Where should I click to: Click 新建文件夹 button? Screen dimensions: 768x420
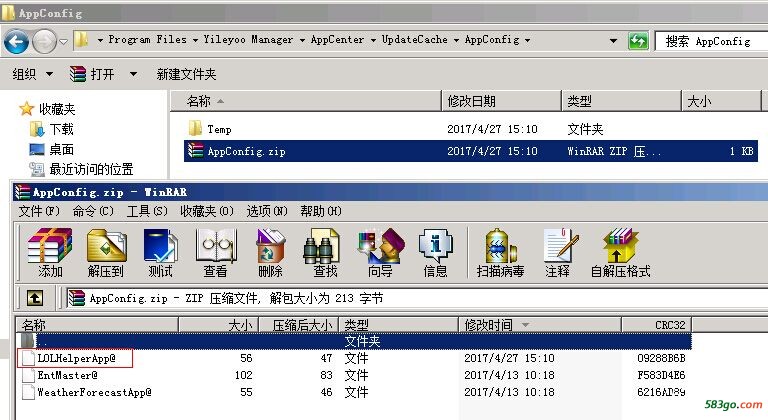[186, 74]
